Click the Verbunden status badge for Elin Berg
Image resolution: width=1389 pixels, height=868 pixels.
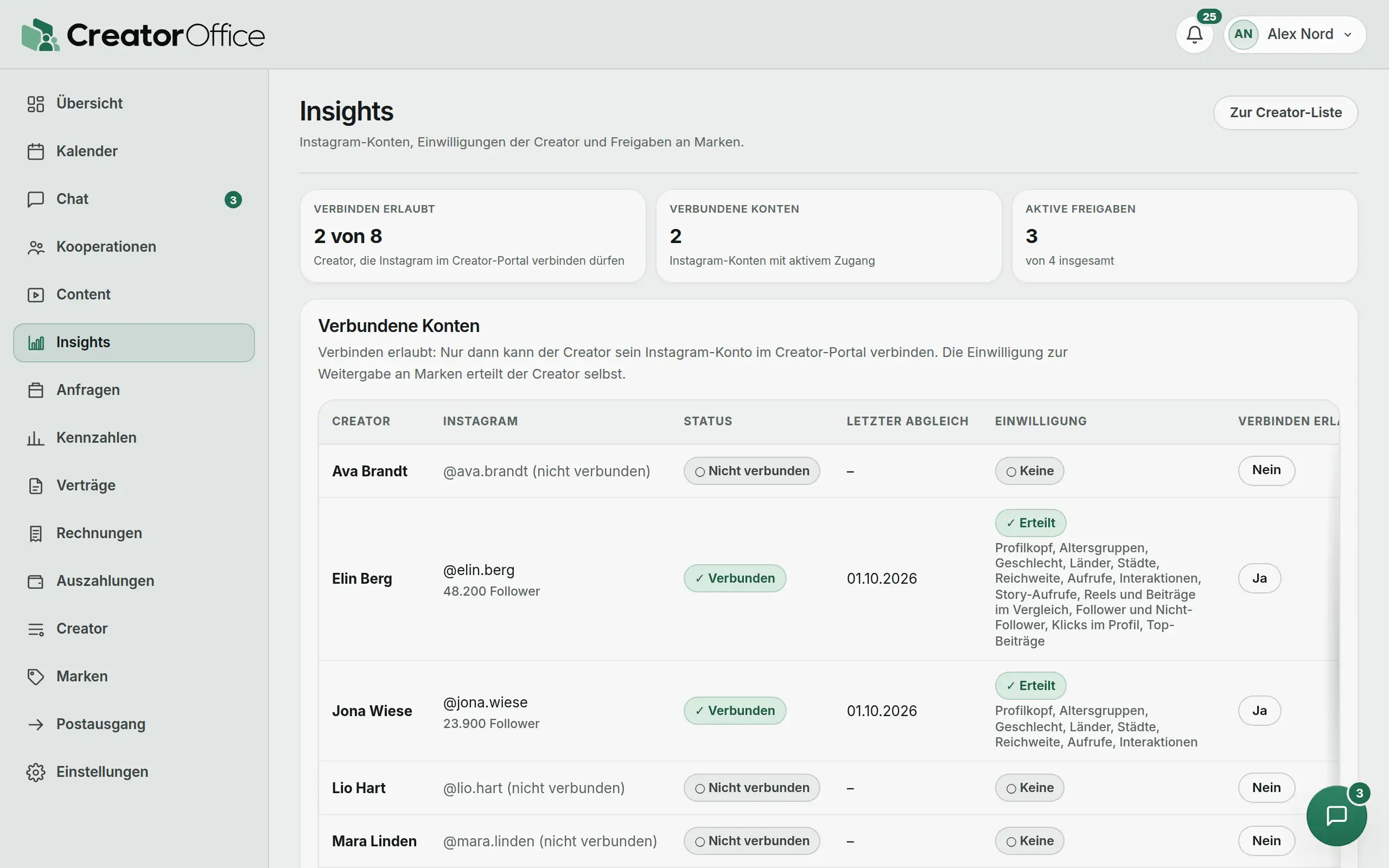point(735,579)
